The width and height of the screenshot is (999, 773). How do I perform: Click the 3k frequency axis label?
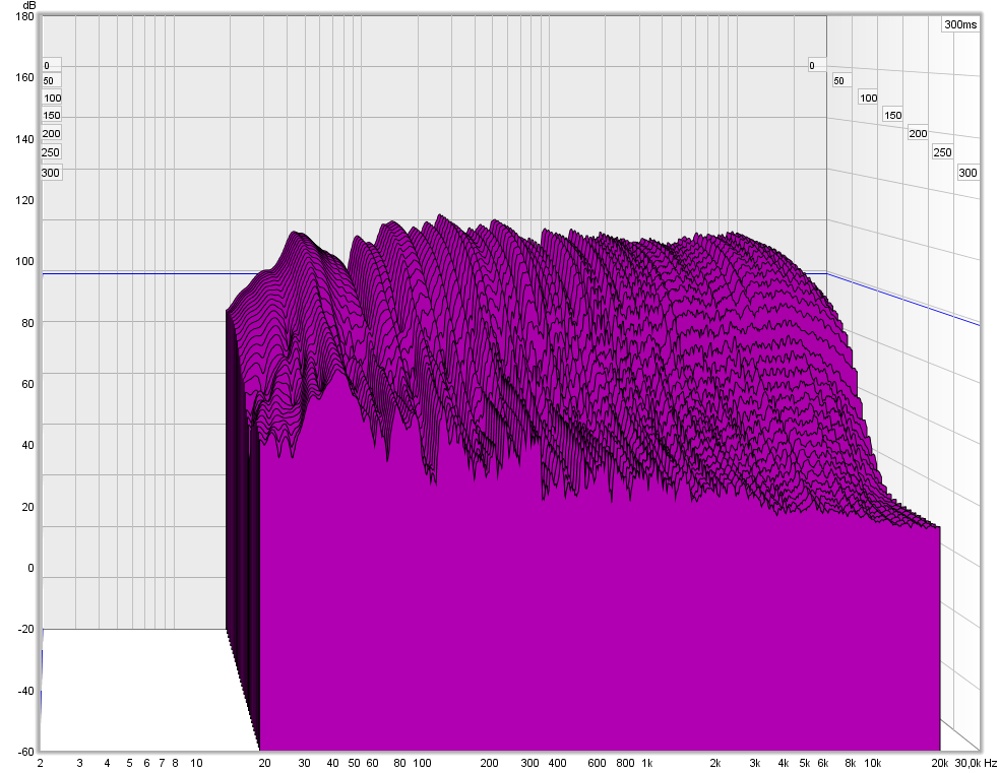[754, 763]
